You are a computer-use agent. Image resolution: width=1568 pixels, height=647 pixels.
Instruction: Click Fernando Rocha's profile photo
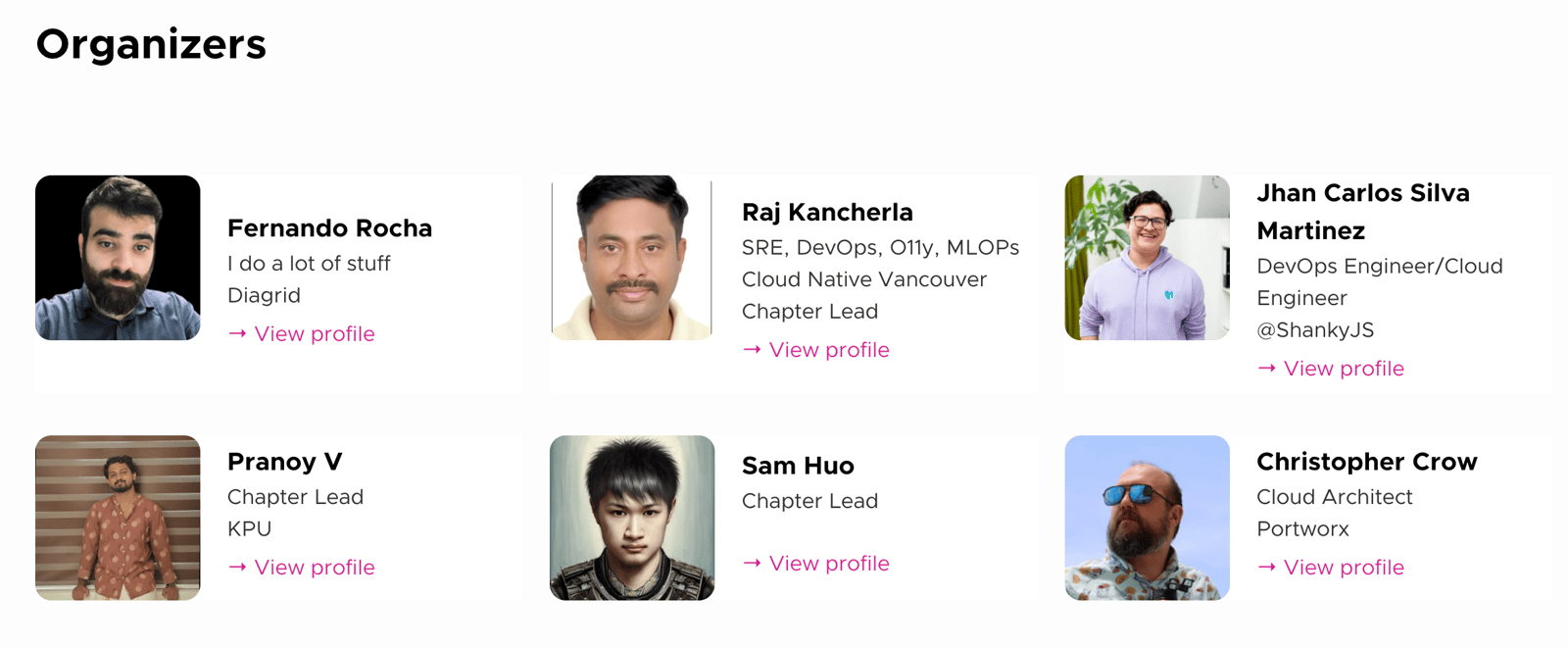click(118, 258)
